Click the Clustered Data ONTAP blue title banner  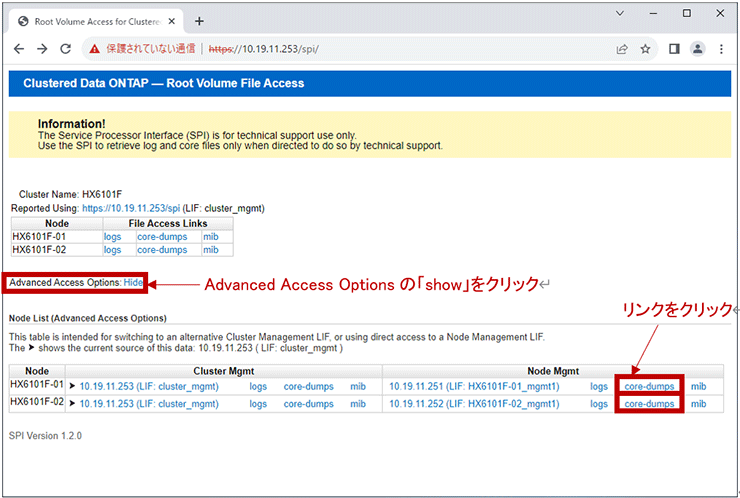coord(370,84)
